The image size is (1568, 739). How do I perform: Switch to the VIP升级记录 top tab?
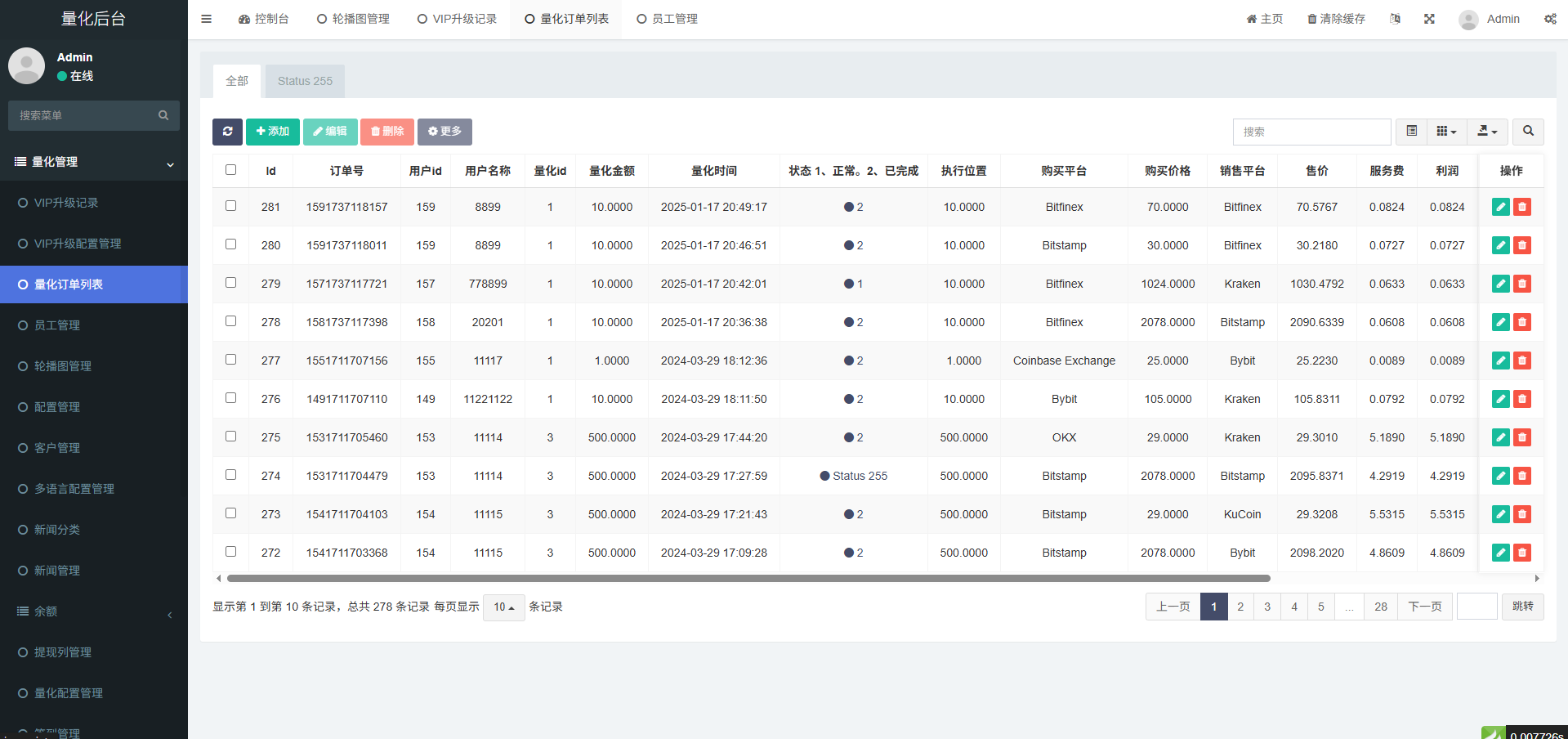coord(457,19)
